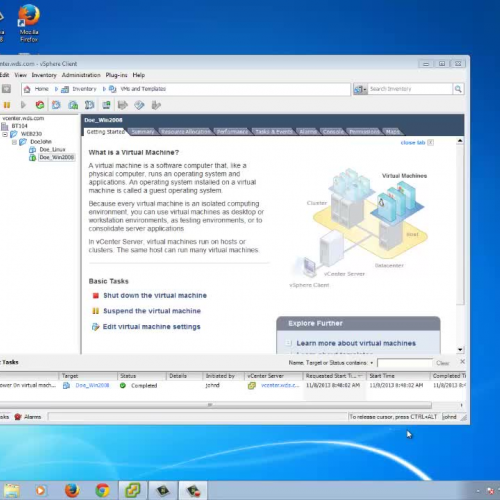Click the BT104 datacenter icon in tree
This screenshot has height=500, width=500.
click(x=5, y=126)
